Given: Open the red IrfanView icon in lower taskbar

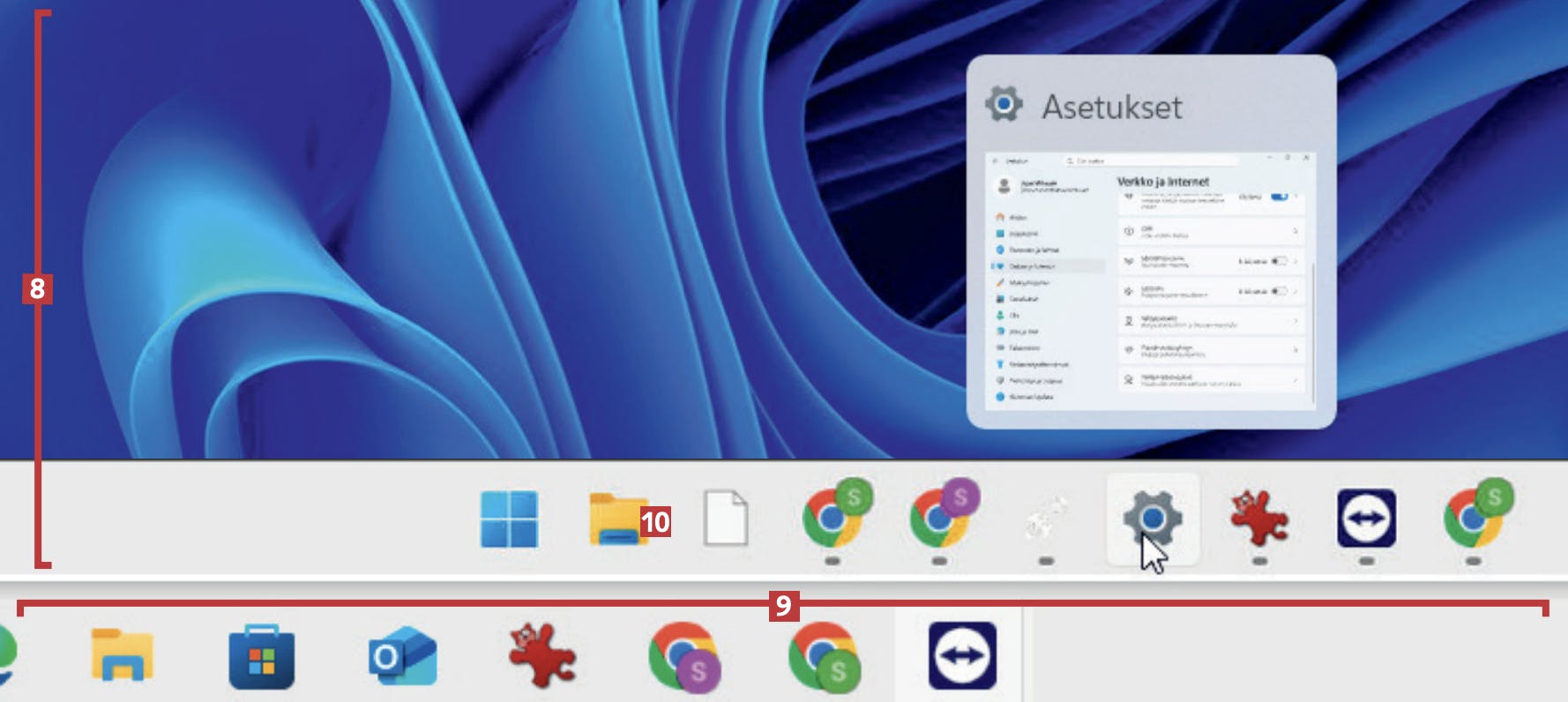Looking at the screenshot, I should pos(541,656).
